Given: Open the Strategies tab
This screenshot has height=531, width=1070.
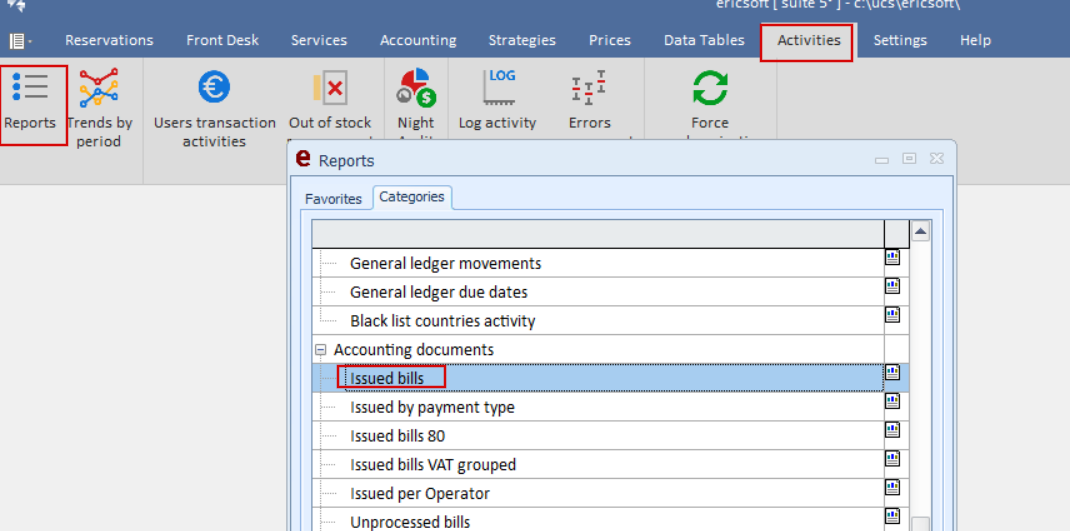Looking at the screenshot, I should click(x=522, y=40).
